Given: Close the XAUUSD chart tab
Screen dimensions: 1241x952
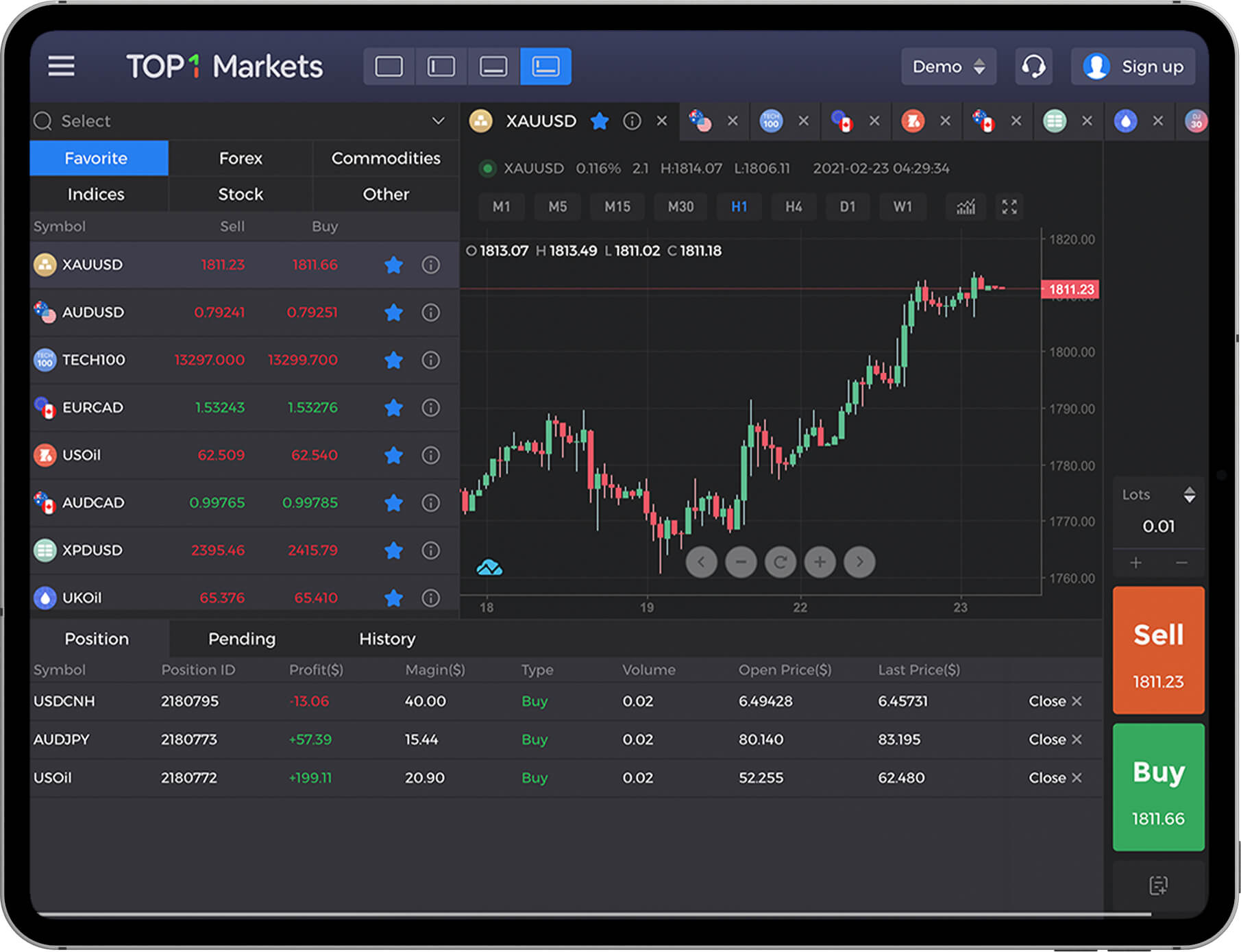Looking at the screenshot, I should click(x=662, y=121).
